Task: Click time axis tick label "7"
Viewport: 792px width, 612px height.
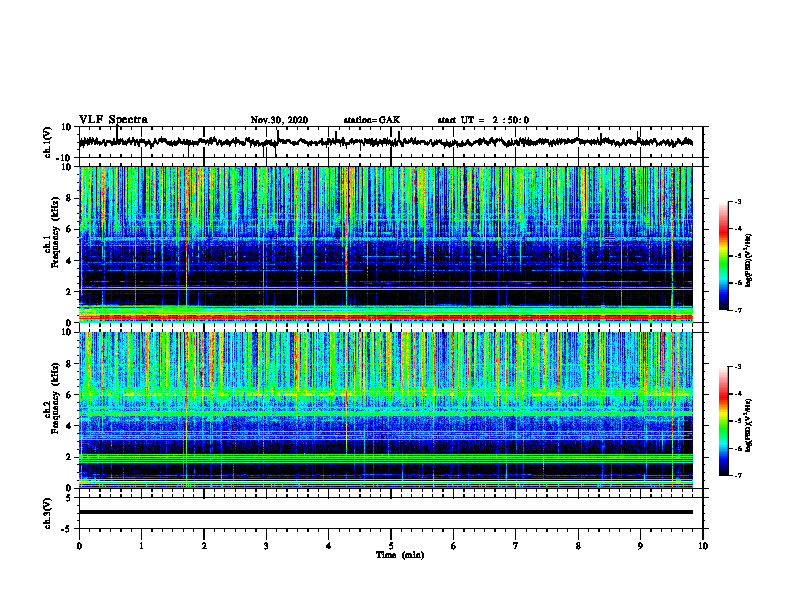Action: coord(516,546)
